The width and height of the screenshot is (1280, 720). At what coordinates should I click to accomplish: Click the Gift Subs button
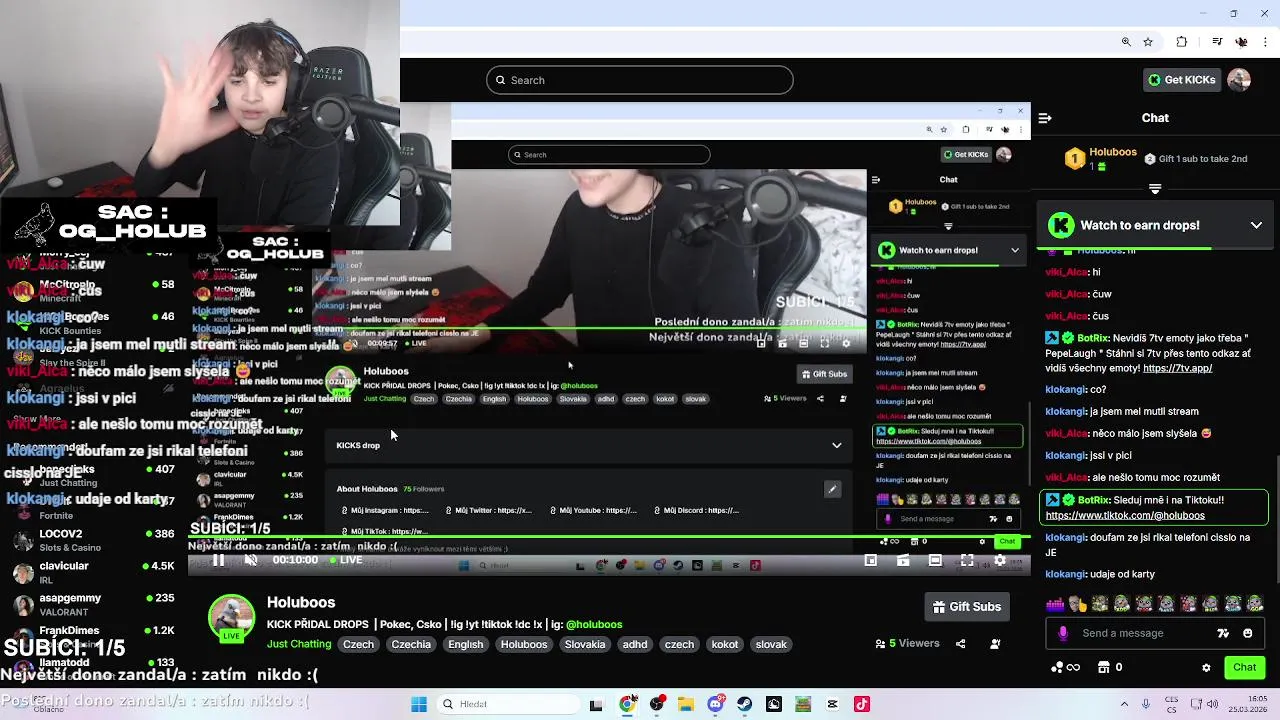[966, 606]
